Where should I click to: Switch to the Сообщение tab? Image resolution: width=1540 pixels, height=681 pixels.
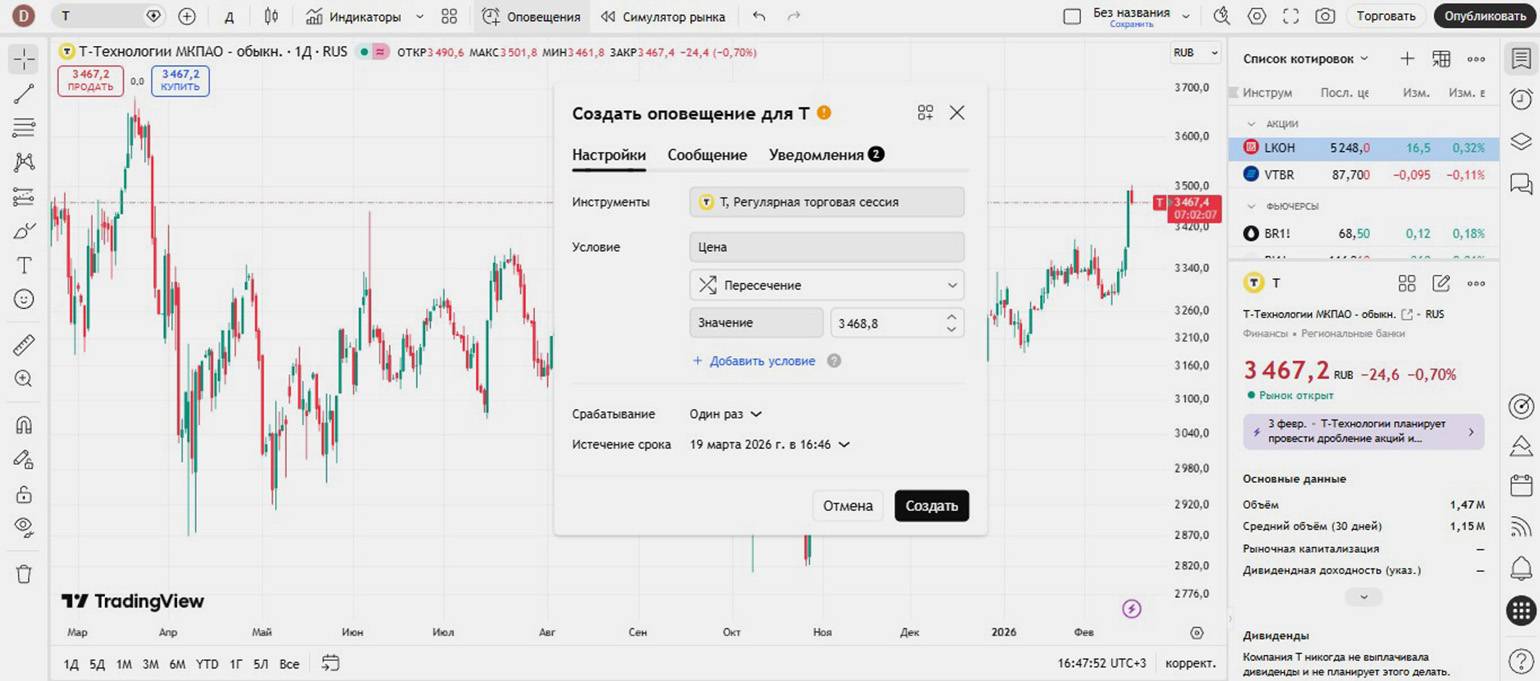coord(707,155)
